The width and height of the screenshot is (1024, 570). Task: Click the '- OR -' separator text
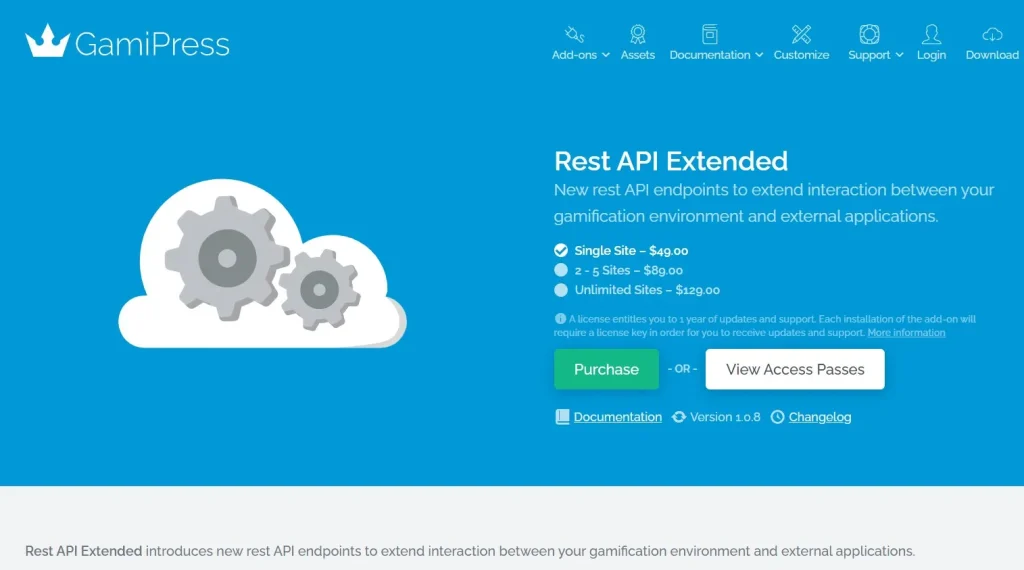click(682, 369)
